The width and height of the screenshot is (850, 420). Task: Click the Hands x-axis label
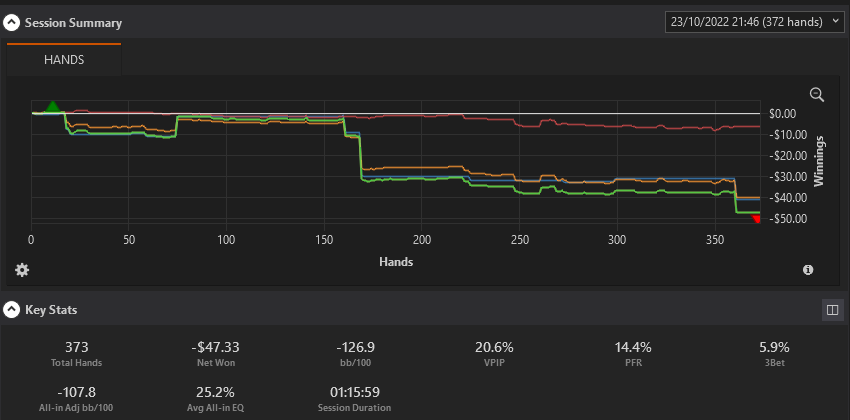396,262
